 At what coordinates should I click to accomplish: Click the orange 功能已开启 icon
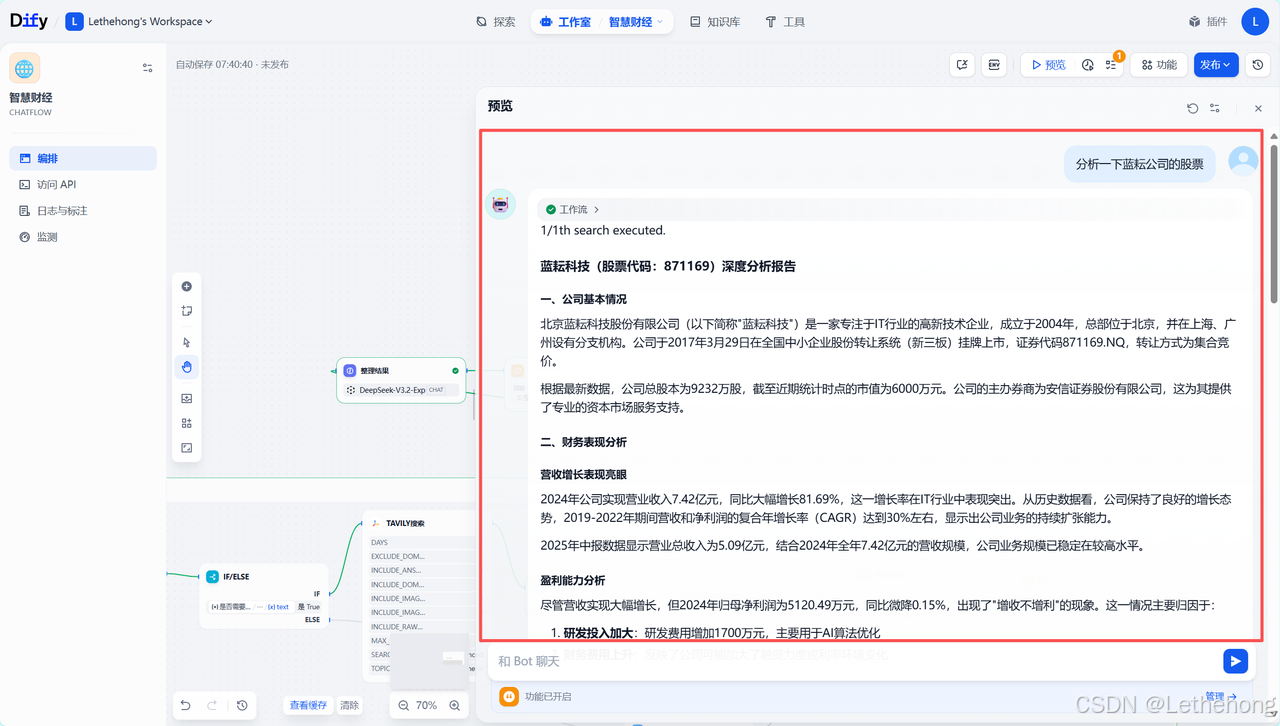(508, 696)
